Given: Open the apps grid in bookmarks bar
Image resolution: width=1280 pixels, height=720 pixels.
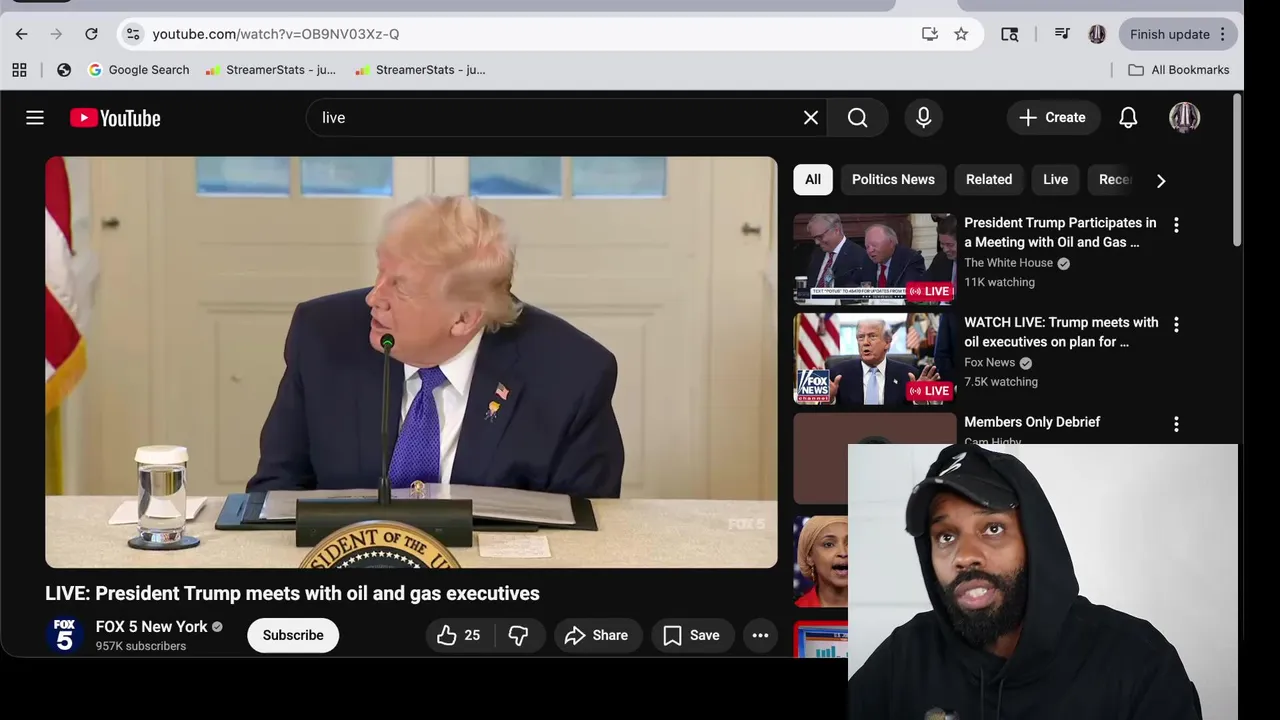Looking at the screenshot, I should point(19,70).
